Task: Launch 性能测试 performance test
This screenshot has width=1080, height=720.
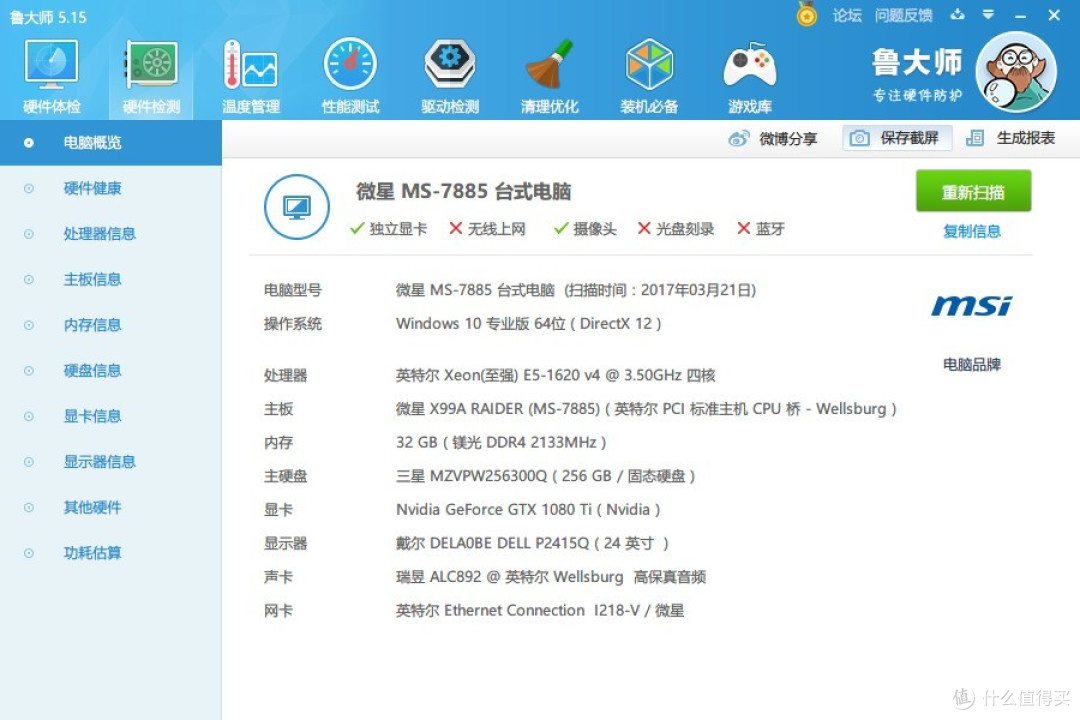Action: (x=350, y=76)
